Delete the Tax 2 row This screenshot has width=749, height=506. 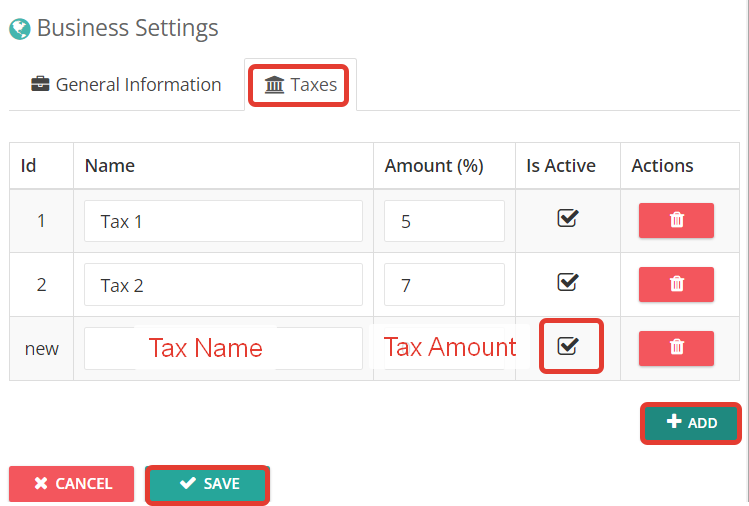click(676, 284)
